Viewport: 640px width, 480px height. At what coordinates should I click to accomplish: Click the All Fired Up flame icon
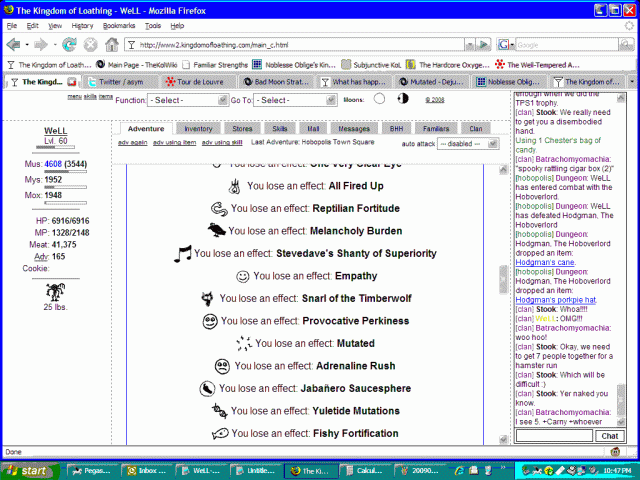[x=233, y=186]
